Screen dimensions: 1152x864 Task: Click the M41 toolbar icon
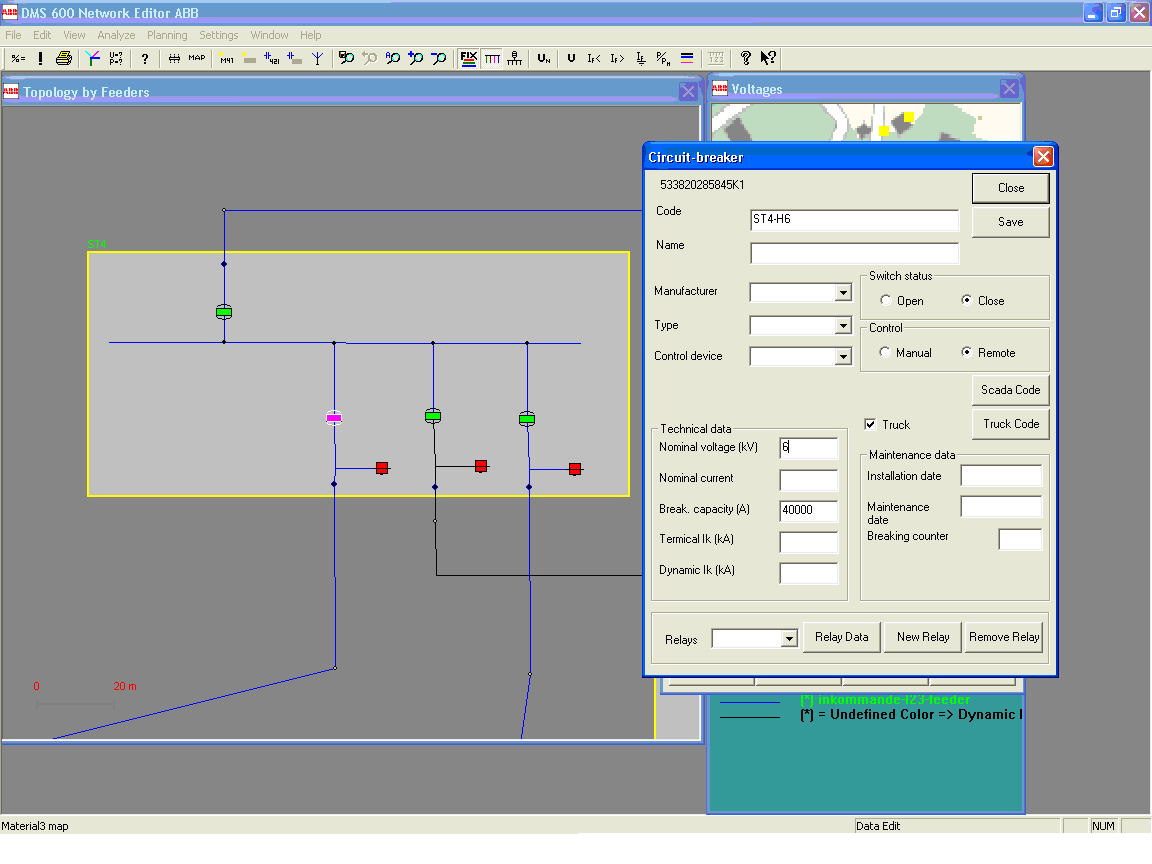point(226,58)
